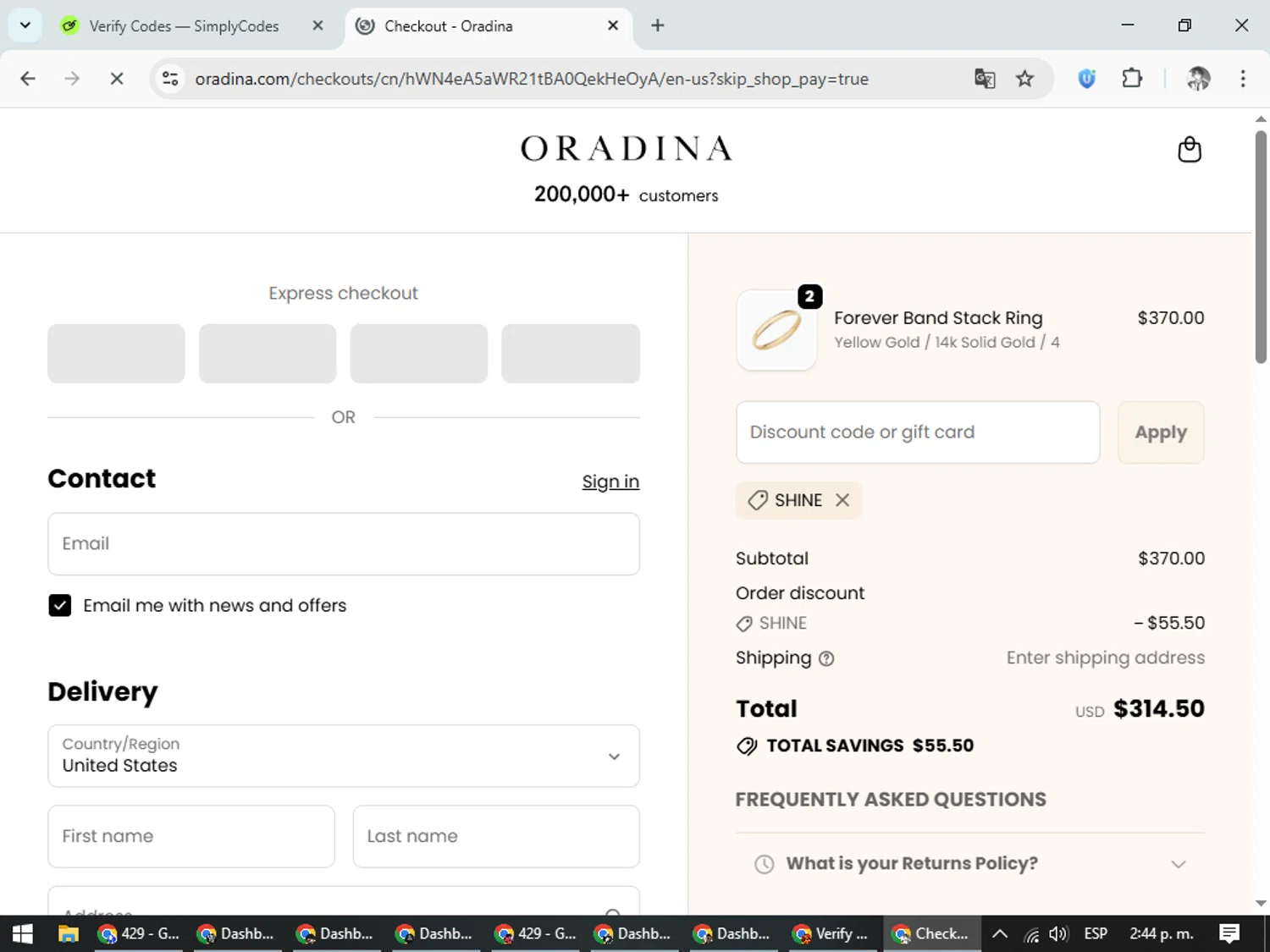
Task: Click the page vertical scrollbar thumb
Action: coord(1261,247)
